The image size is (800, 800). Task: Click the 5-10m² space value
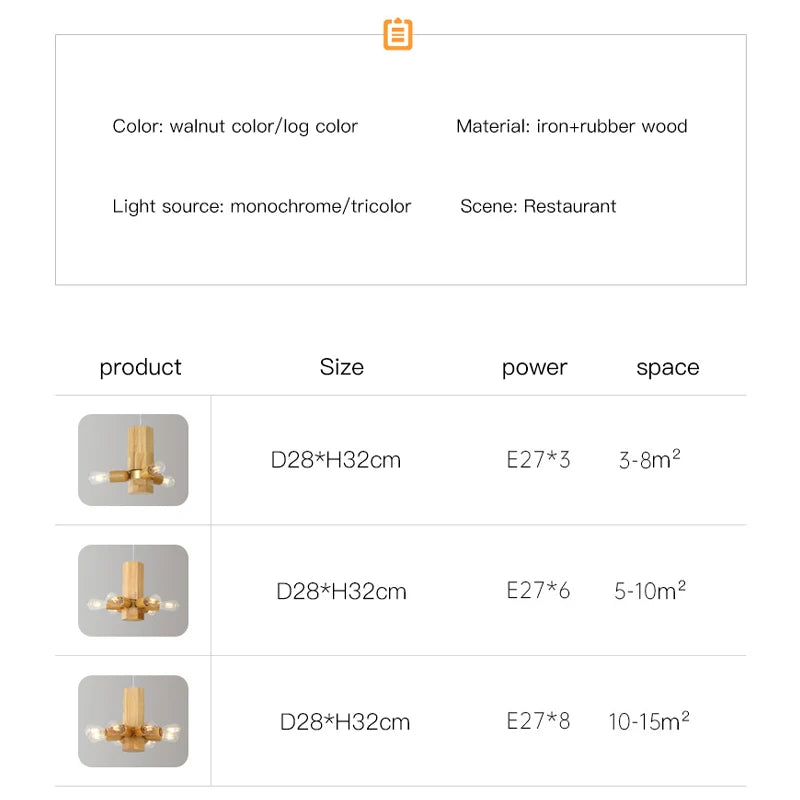pyautogui.click(x=650, y=590)
